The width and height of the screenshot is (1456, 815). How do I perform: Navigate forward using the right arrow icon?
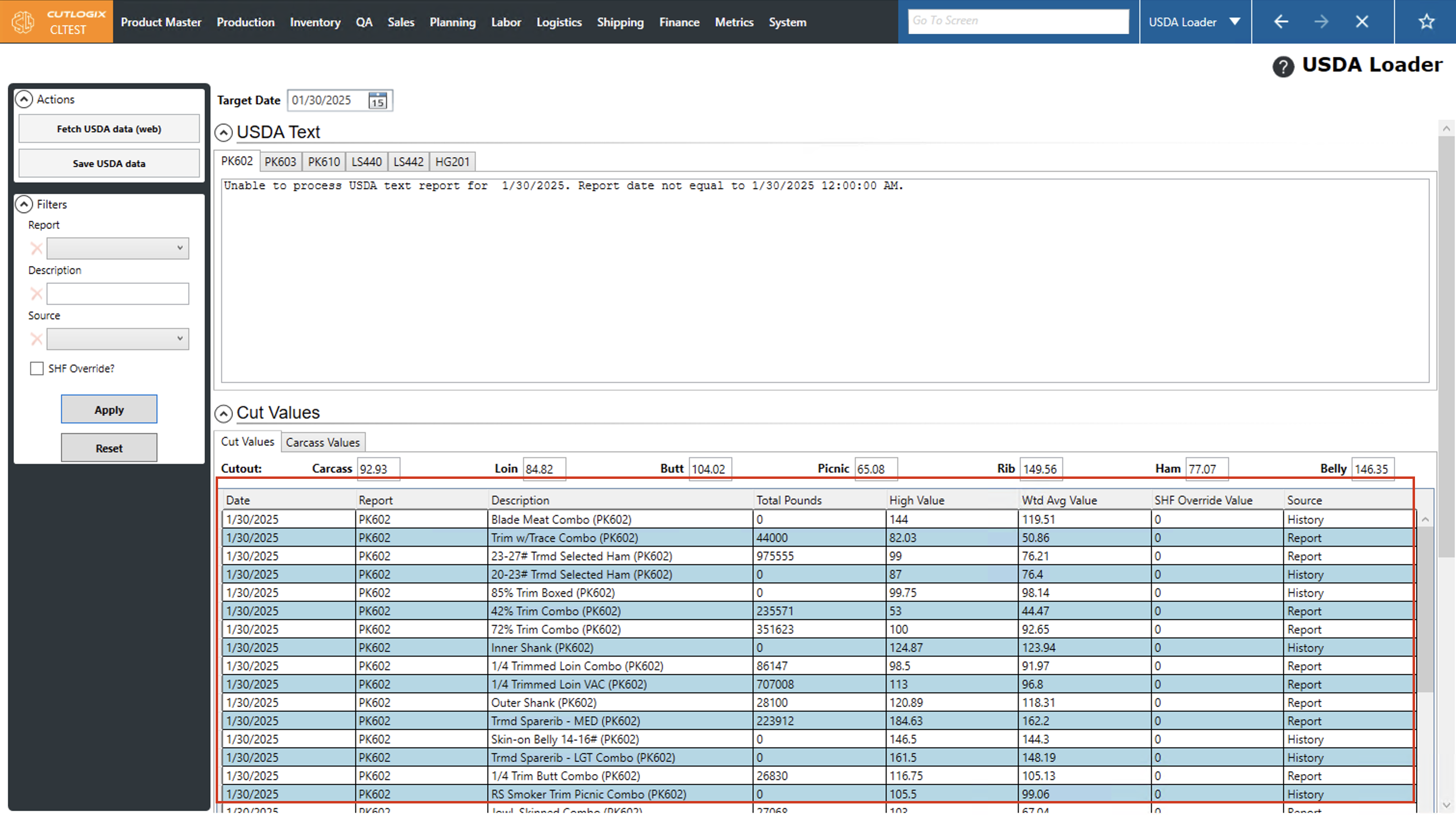click(x=1321, y=22)
